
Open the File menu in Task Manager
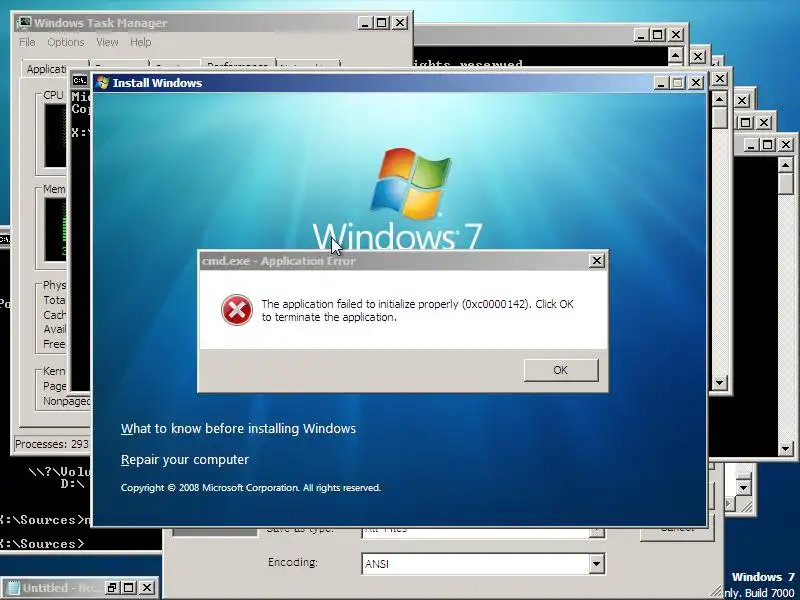27,42
